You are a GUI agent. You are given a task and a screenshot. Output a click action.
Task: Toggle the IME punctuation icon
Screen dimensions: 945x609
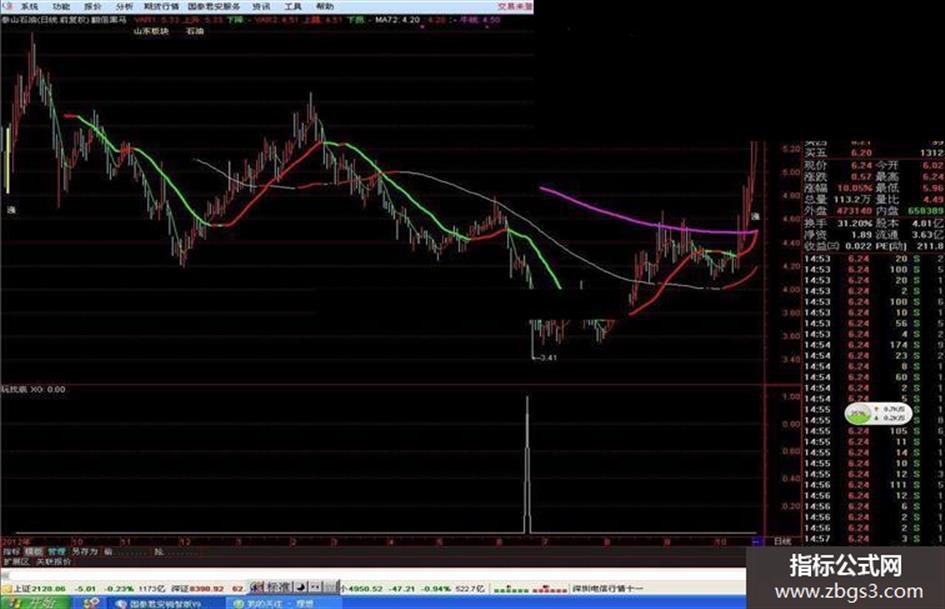[x=315, y=587]
